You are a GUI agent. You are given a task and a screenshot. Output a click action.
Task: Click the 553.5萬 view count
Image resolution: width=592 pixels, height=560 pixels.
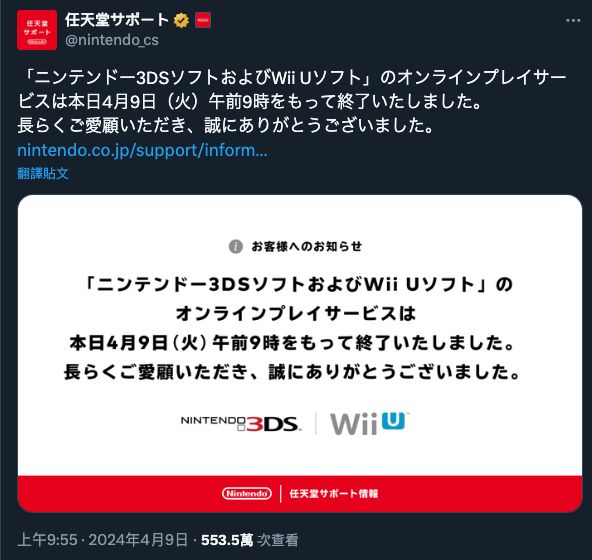pos(227,540)
